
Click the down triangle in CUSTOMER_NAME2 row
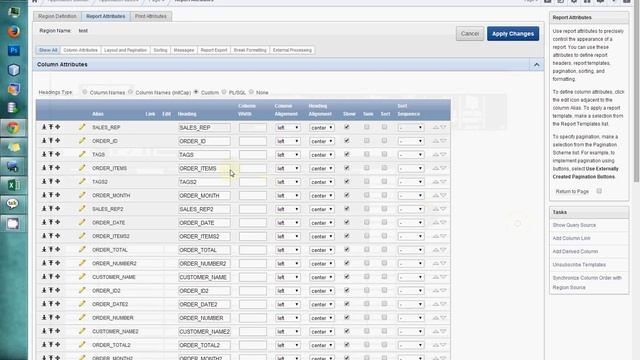point(443,331)
